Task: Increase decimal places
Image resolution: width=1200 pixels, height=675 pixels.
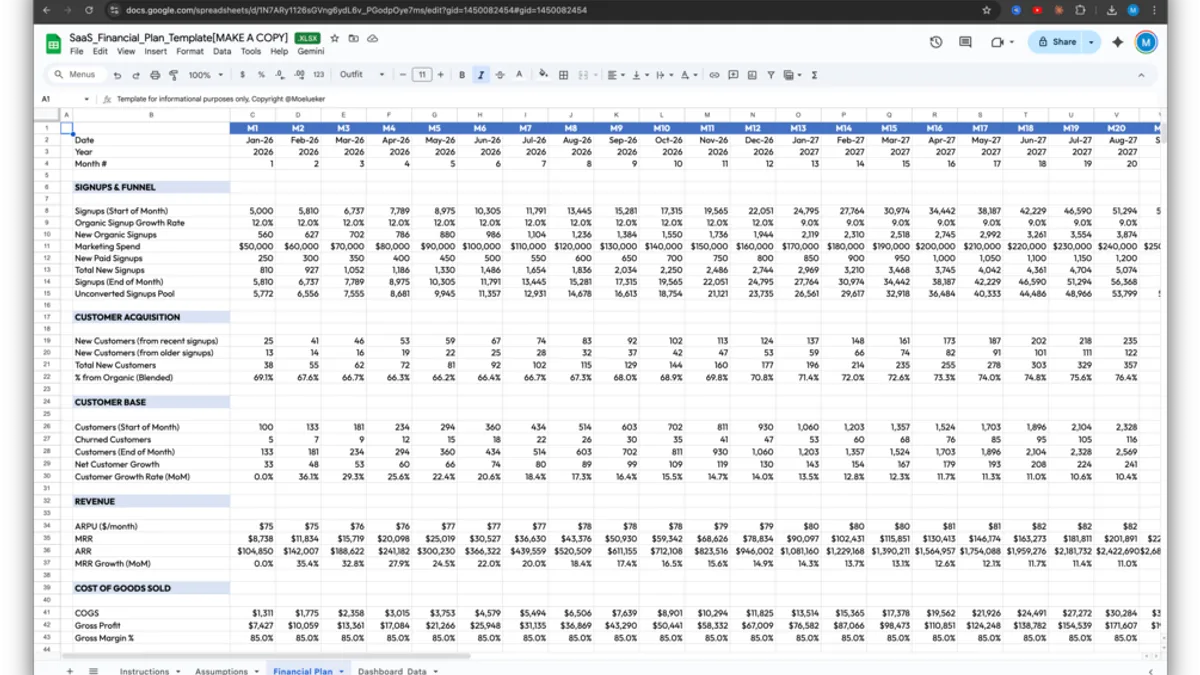Action: pyautogui.click(x=299, y=75)
